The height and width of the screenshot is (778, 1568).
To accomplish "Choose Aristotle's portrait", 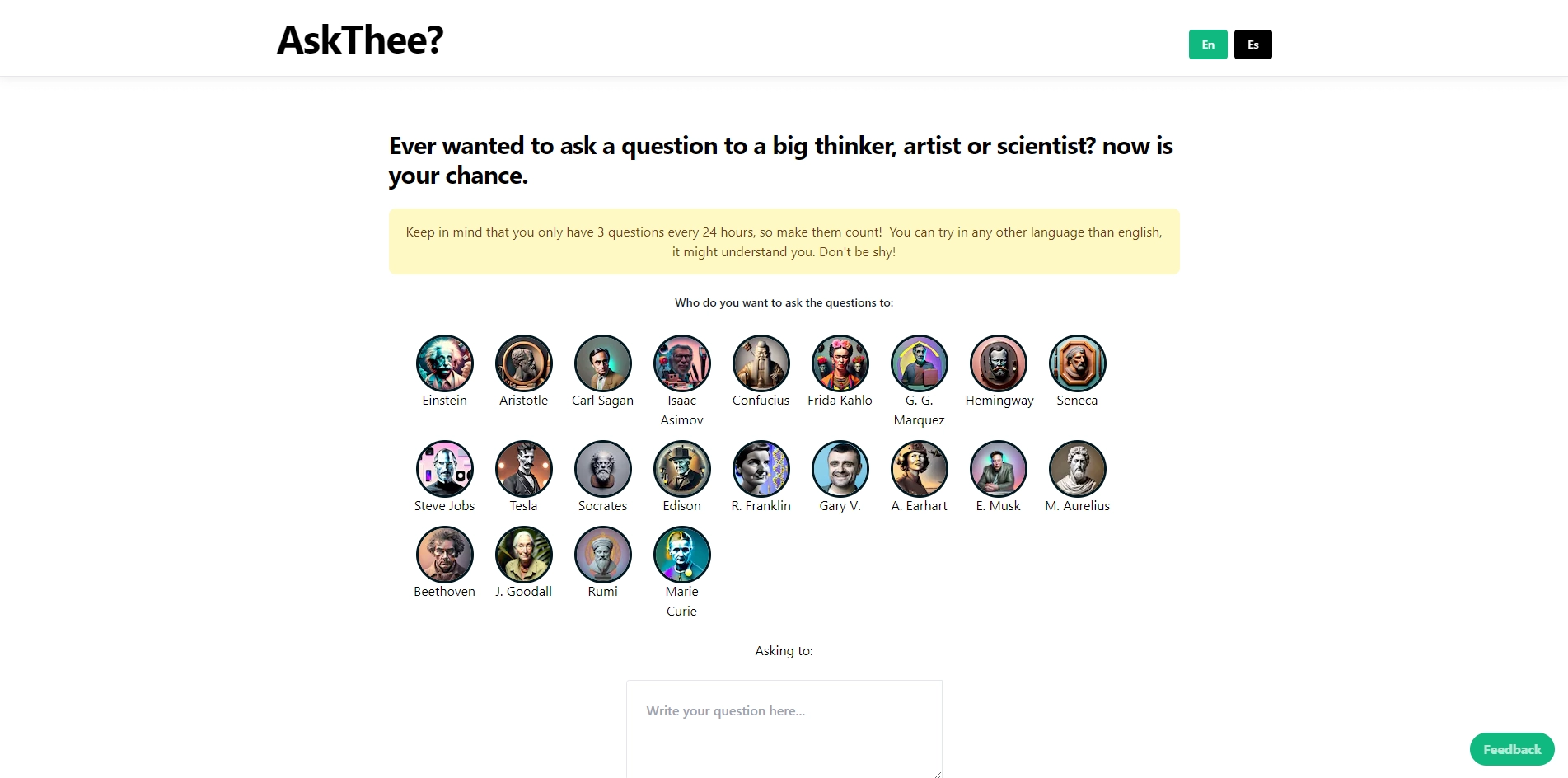I will click(x=524, y=363).
